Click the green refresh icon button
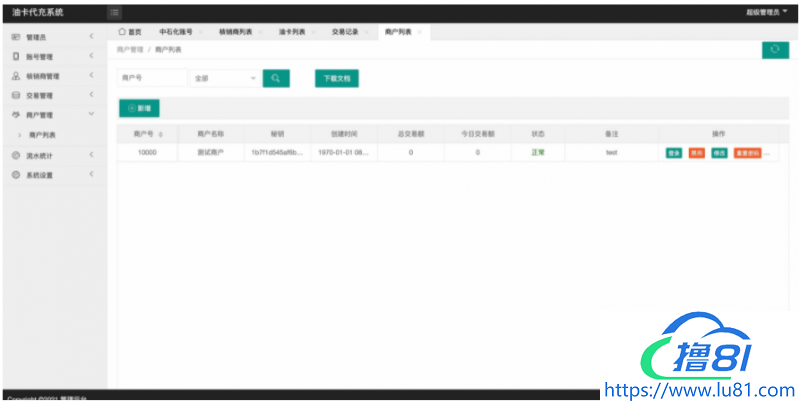 click(x=775, y=50)
